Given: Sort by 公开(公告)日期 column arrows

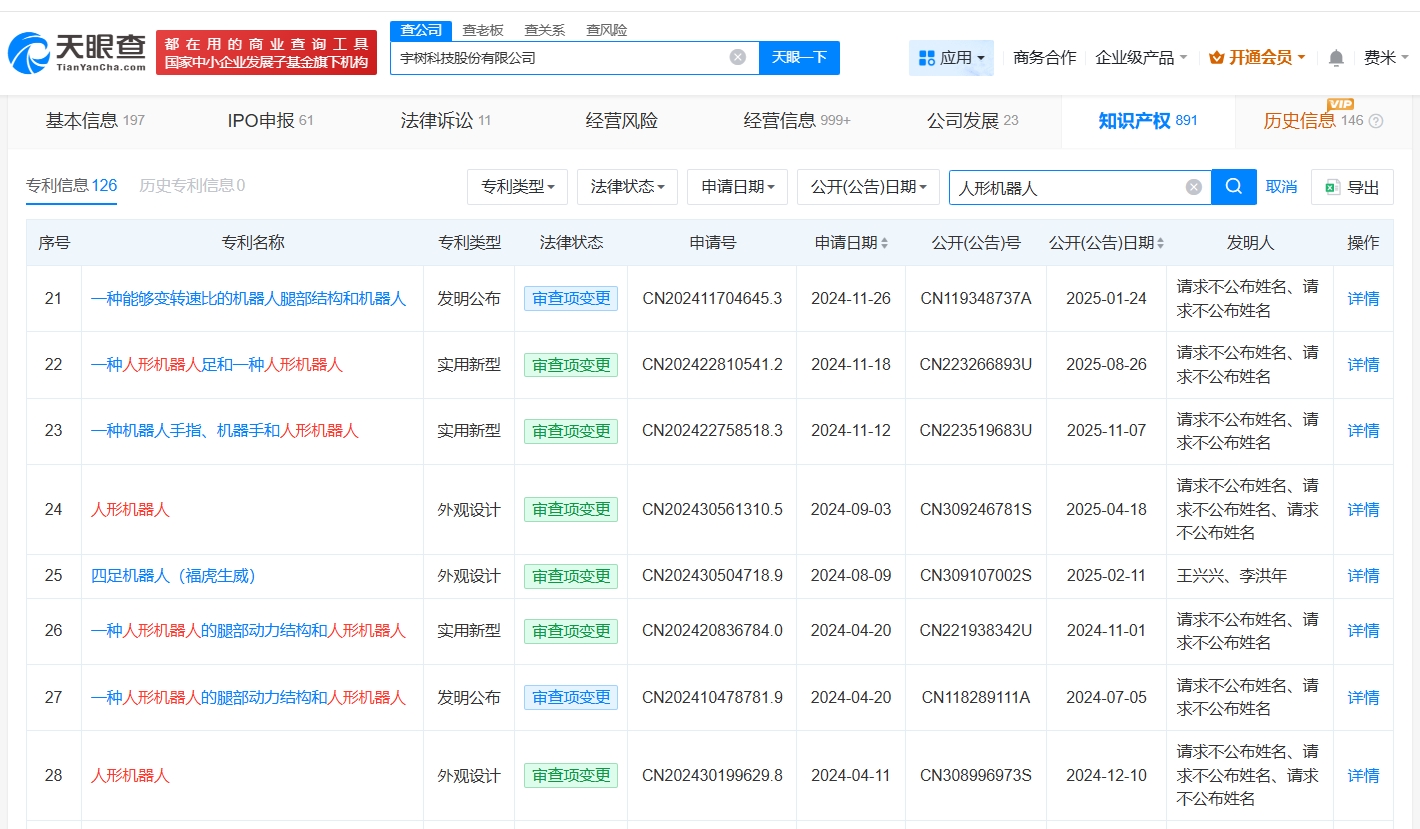Looking at the screenshot, I should coord(1159,243).
